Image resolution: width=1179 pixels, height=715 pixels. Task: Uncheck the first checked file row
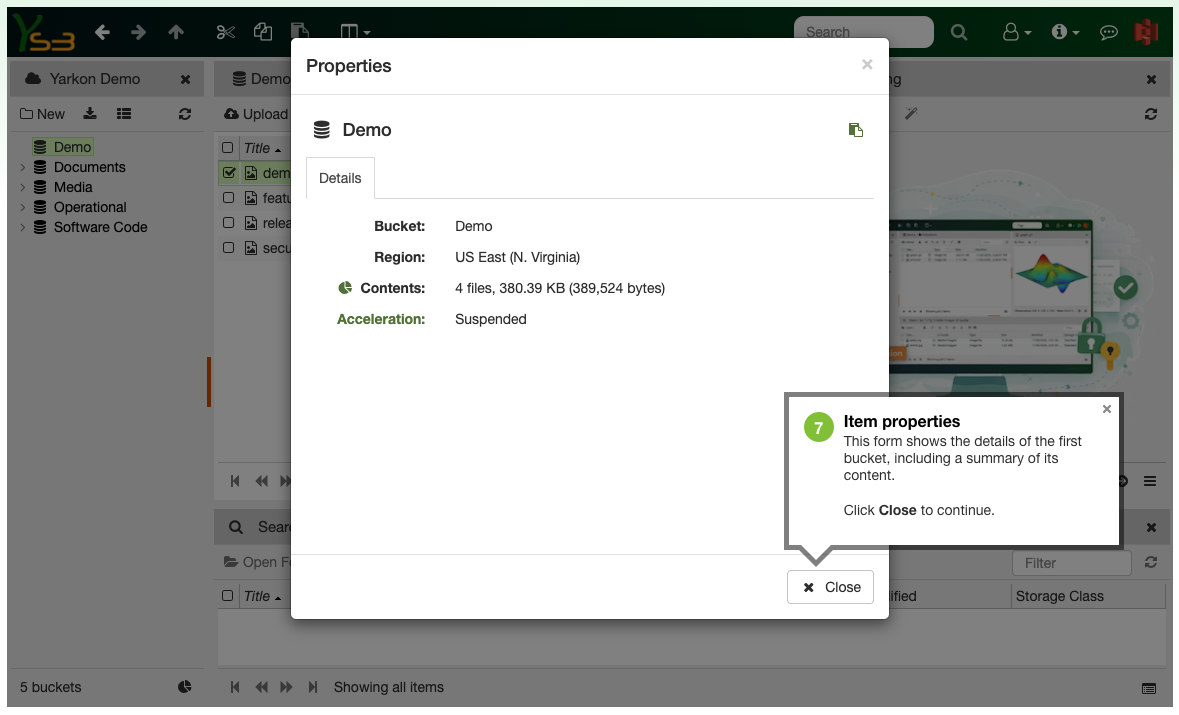pyautogui.click(x=228, y=173)
